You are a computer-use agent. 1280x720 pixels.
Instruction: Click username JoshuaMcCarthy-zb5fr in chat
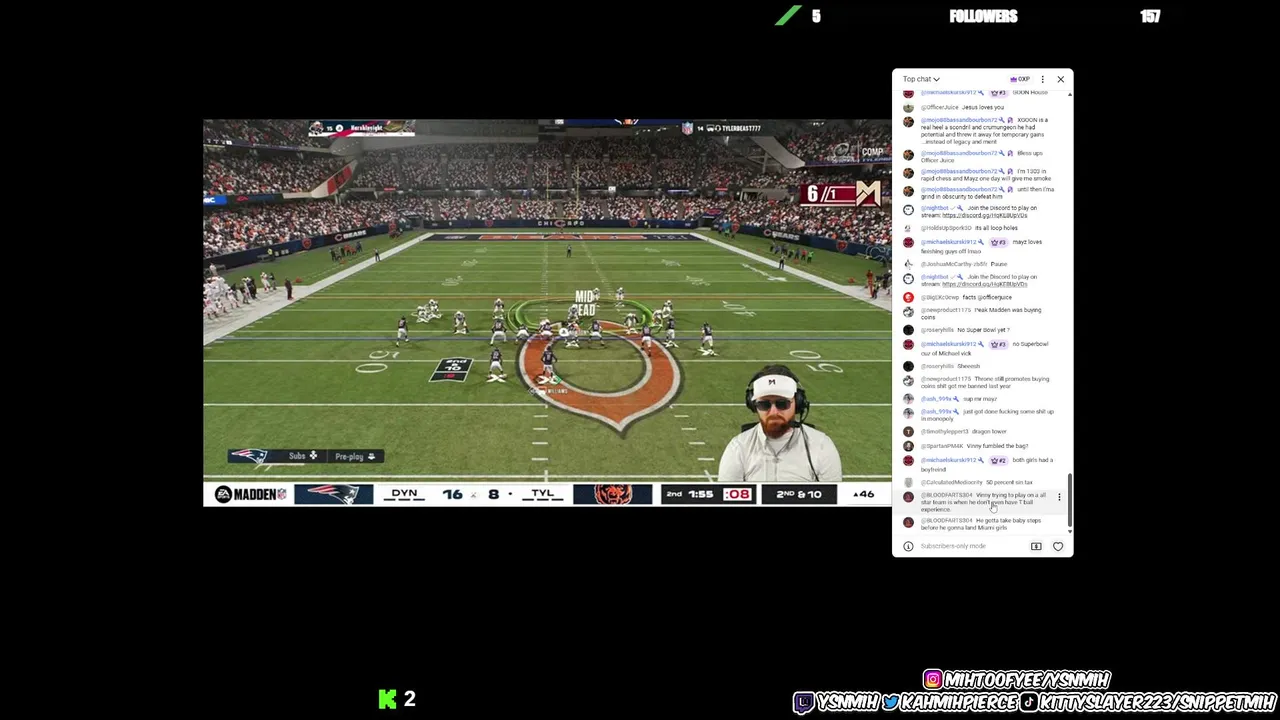point(954,264)
